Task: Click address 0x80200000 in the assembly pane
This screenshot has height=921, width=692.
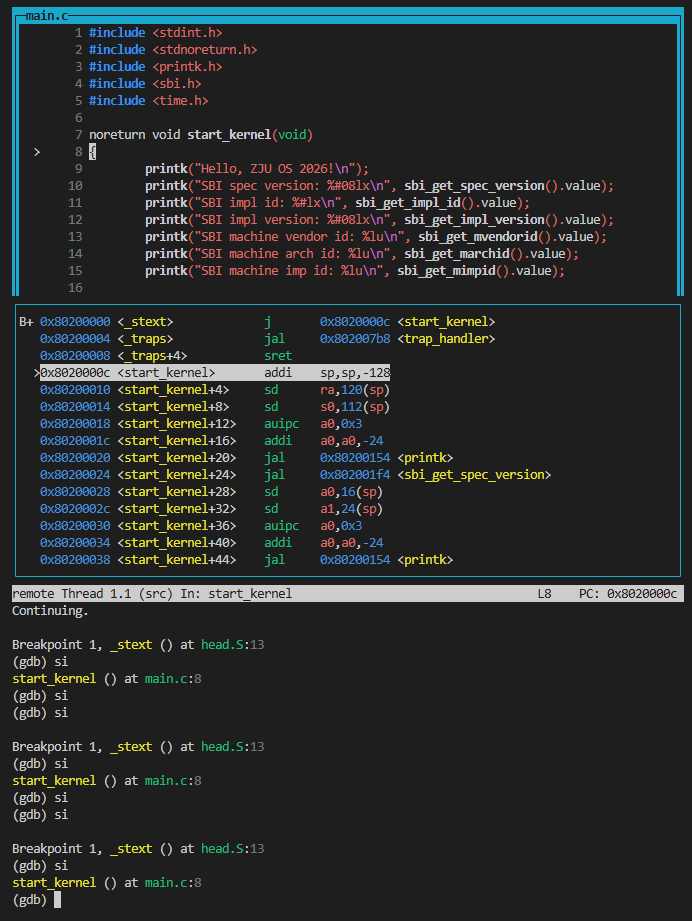Action: (75, 322)
